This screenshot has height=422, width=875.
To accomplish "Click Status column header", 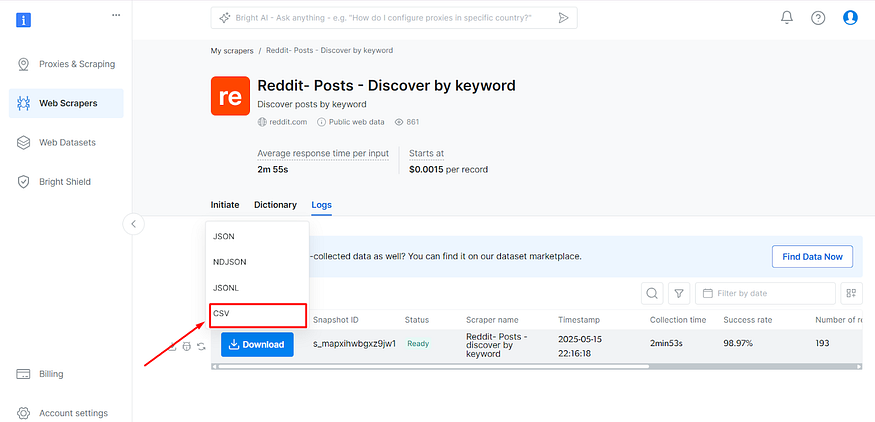I will 417,320.
